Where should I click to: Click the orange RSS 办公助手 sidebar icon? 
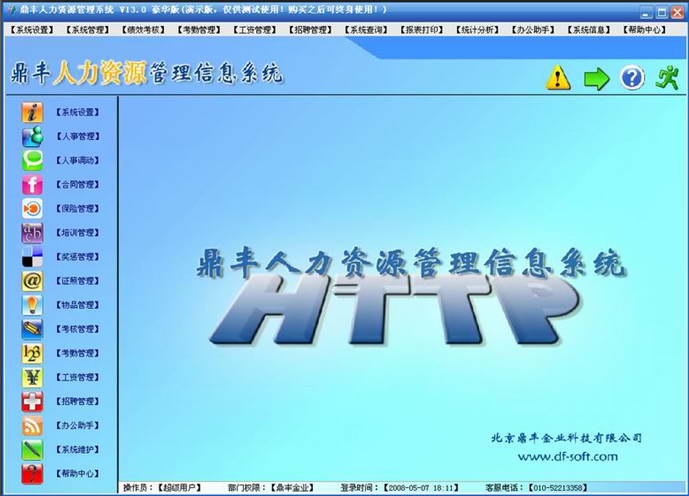(33, 425)
